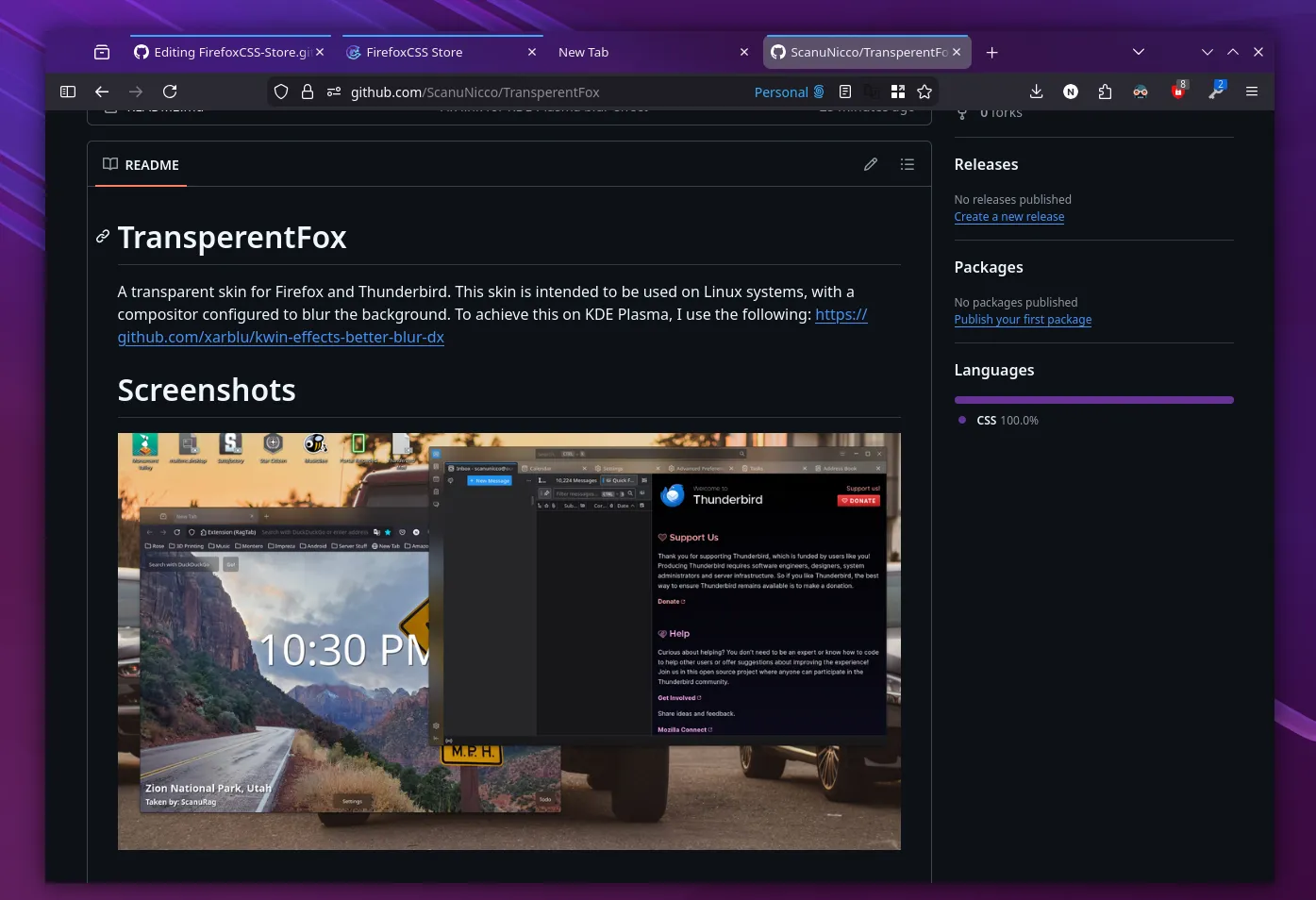Open Firefox View at the tab strip start
1316x900 pixels.
(x=101, y=52)
